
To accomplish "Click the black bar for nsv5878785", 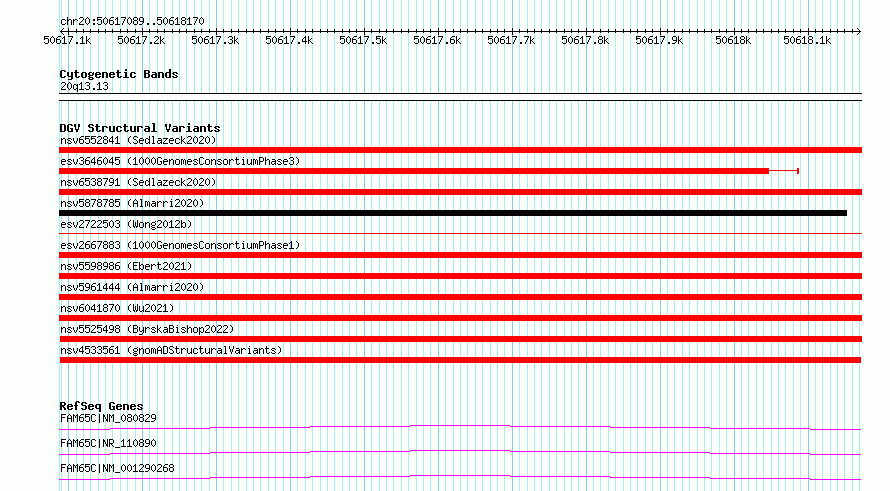I will click(x=453, y=213).
